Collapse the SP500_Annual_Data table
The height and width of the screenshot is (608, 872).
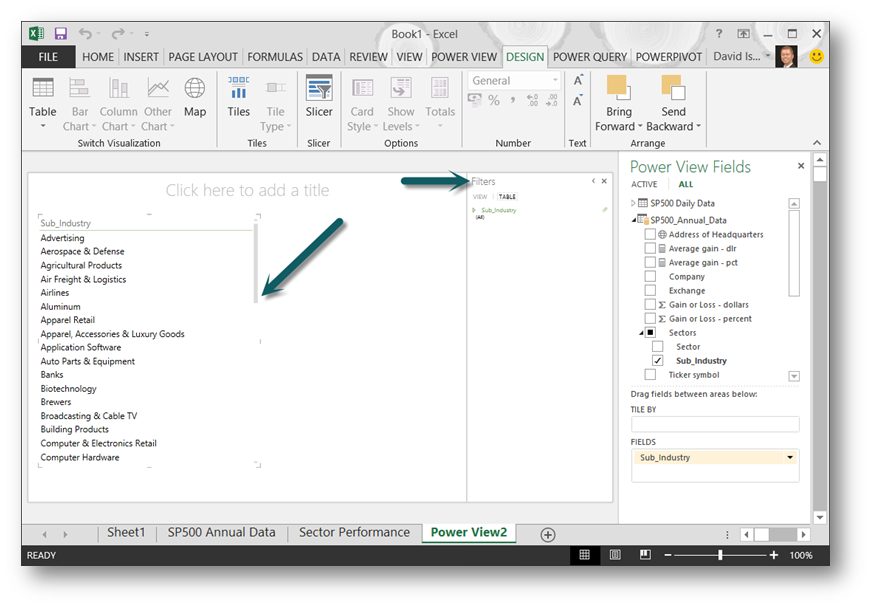click(633, 220)
